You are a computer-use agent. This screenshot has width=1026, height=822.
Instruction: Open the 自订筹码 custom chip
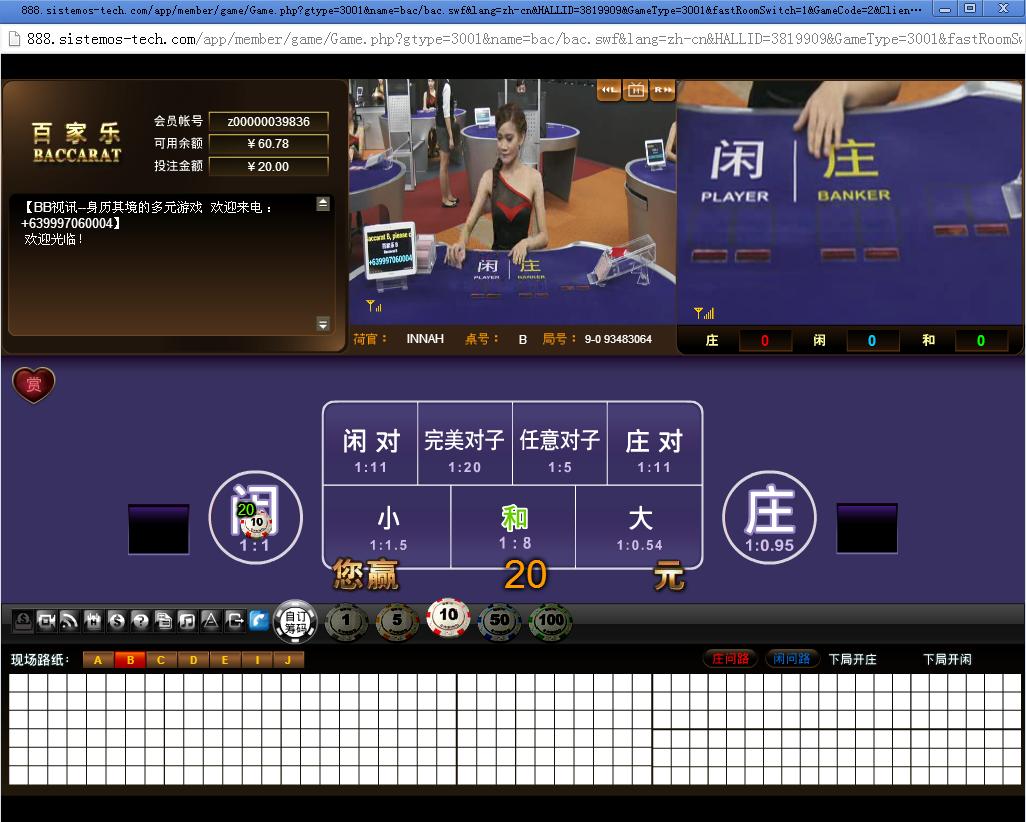click(295, 621)
